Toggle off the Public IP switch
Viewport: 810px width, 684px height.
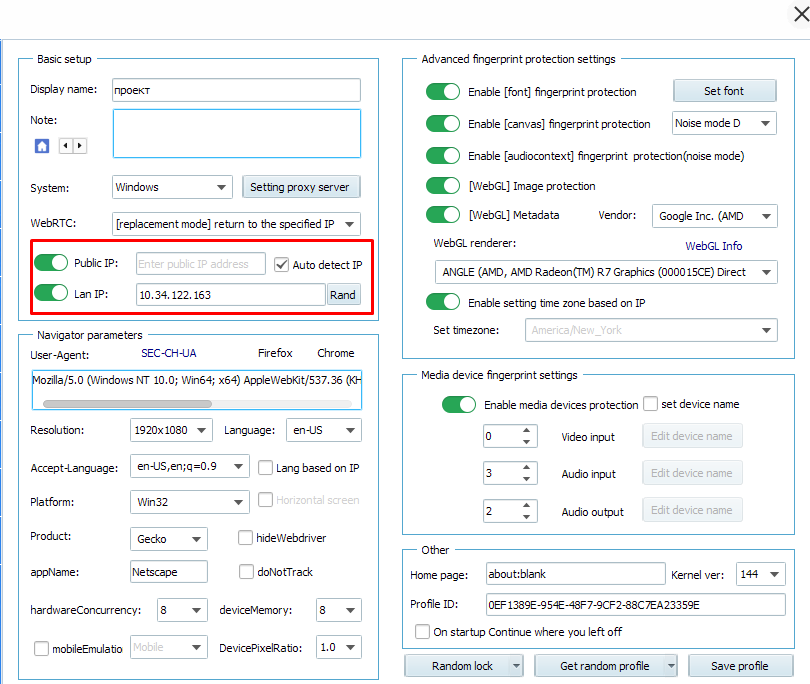click(51, 263)
